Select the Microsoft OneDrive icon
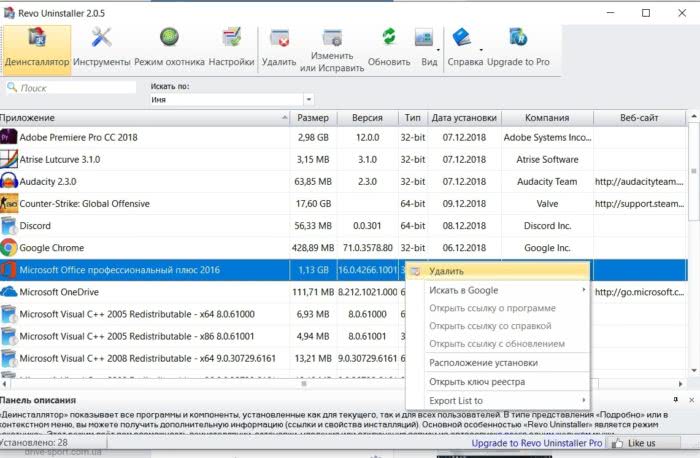The height and width of the screenshot is (458, 700). pos(8,292)
